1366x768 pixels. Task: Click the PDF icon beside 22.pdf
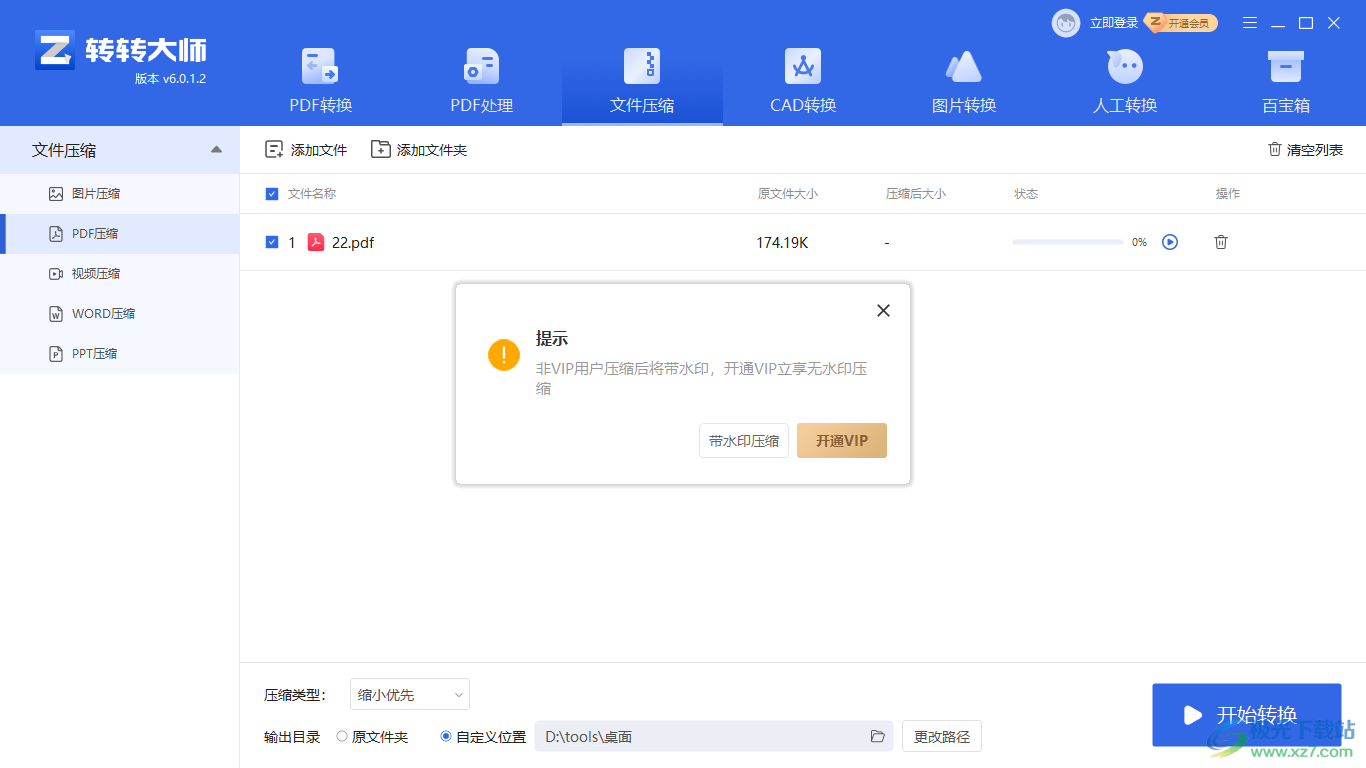point(316,242)
